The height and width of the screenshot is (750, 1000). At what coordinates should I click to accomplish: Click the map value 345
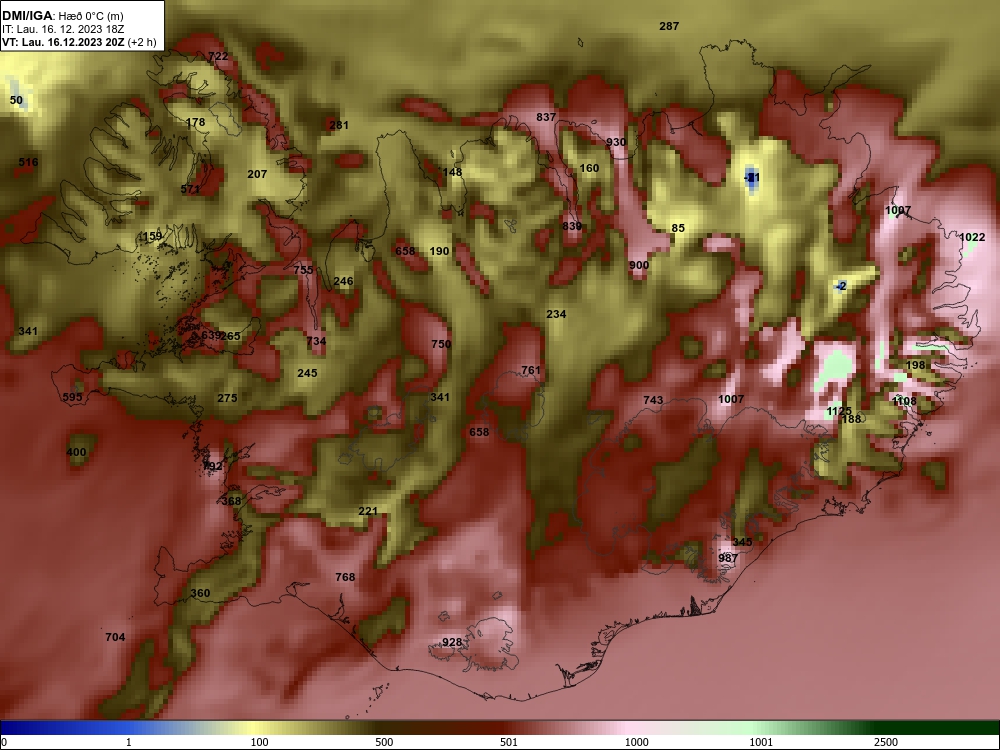742,542
